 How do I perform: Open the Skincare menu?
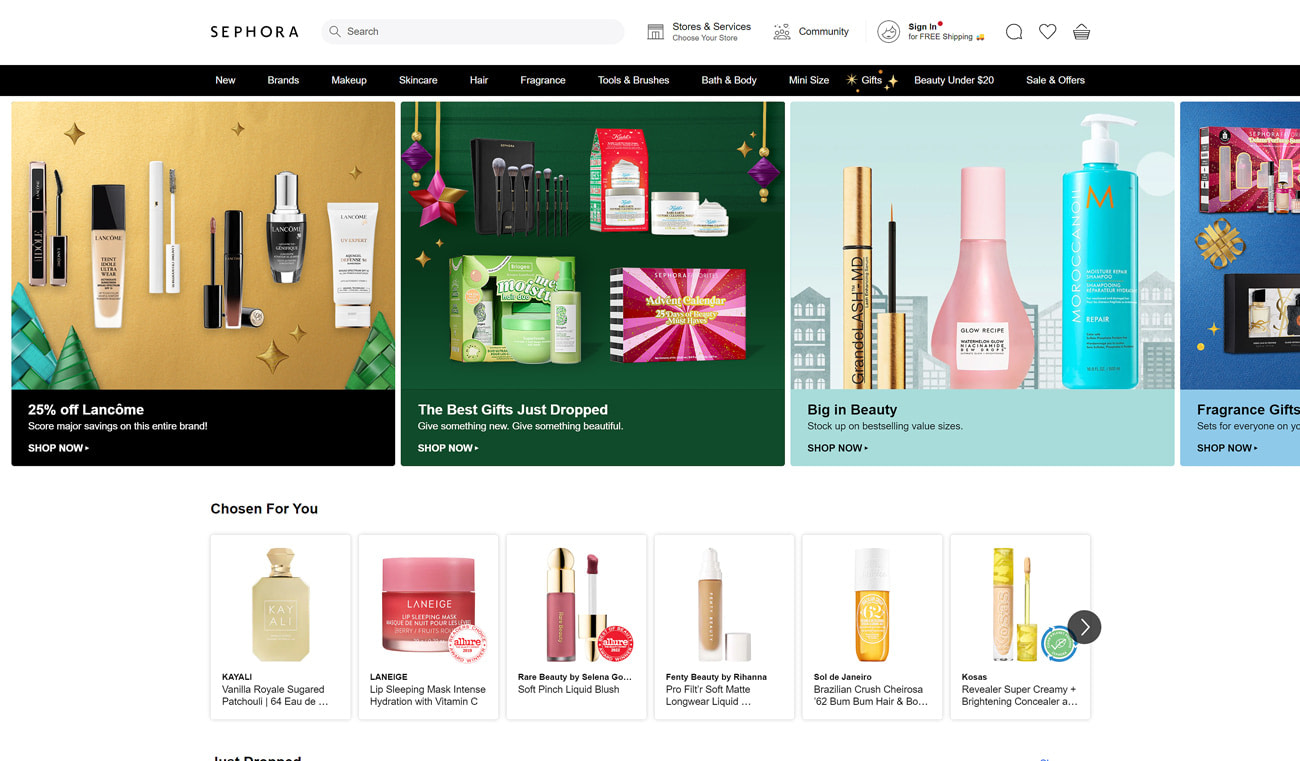point(418,80)
